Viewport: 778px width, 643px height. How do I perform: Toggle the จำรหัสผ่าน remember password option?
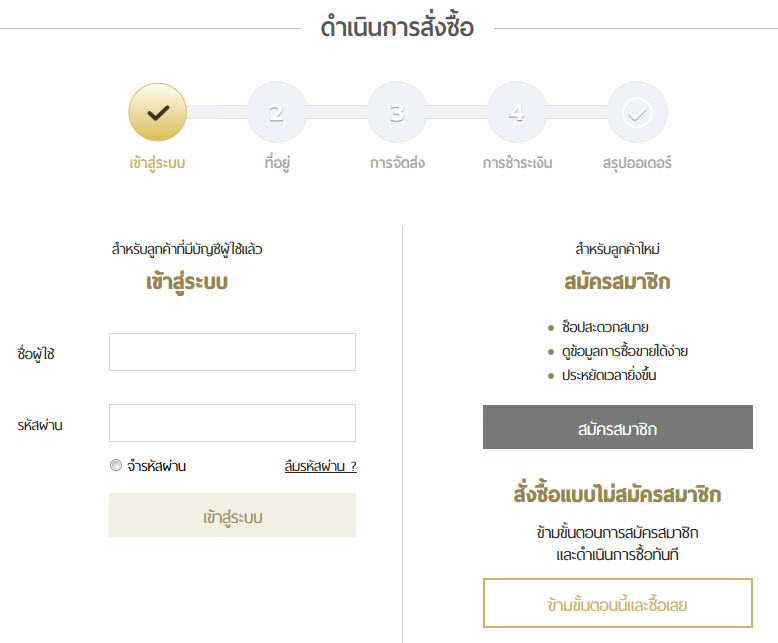click(116, 465)
